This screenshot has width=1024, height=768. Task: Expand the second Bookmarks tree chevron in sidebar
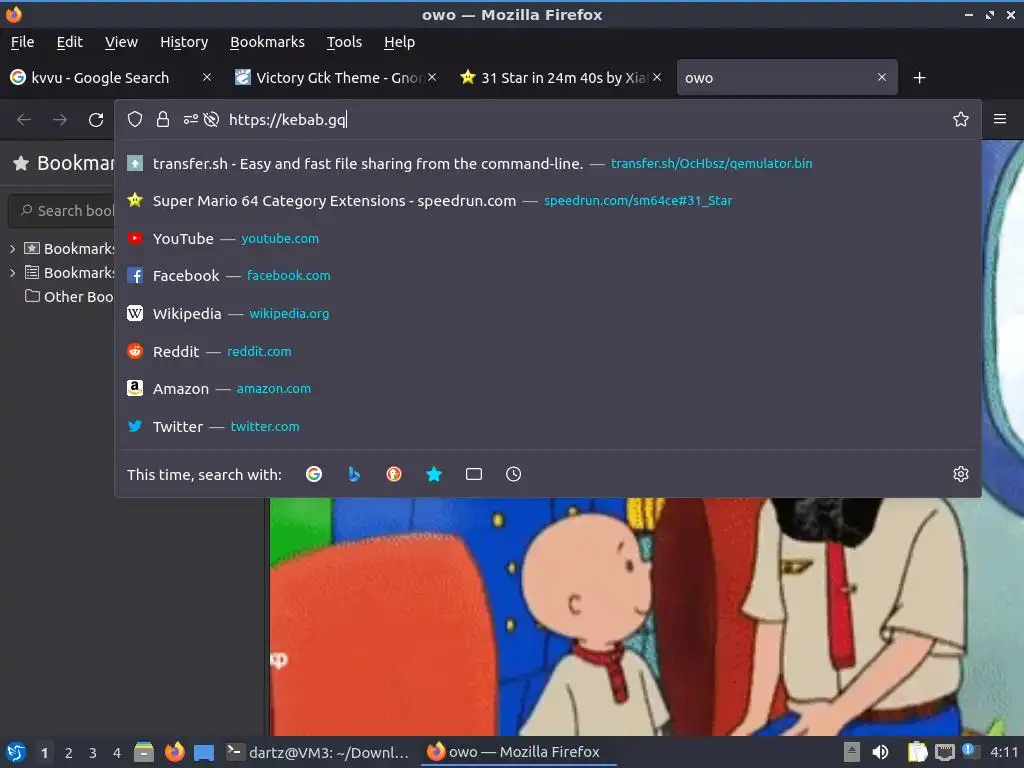coord(12,273)
